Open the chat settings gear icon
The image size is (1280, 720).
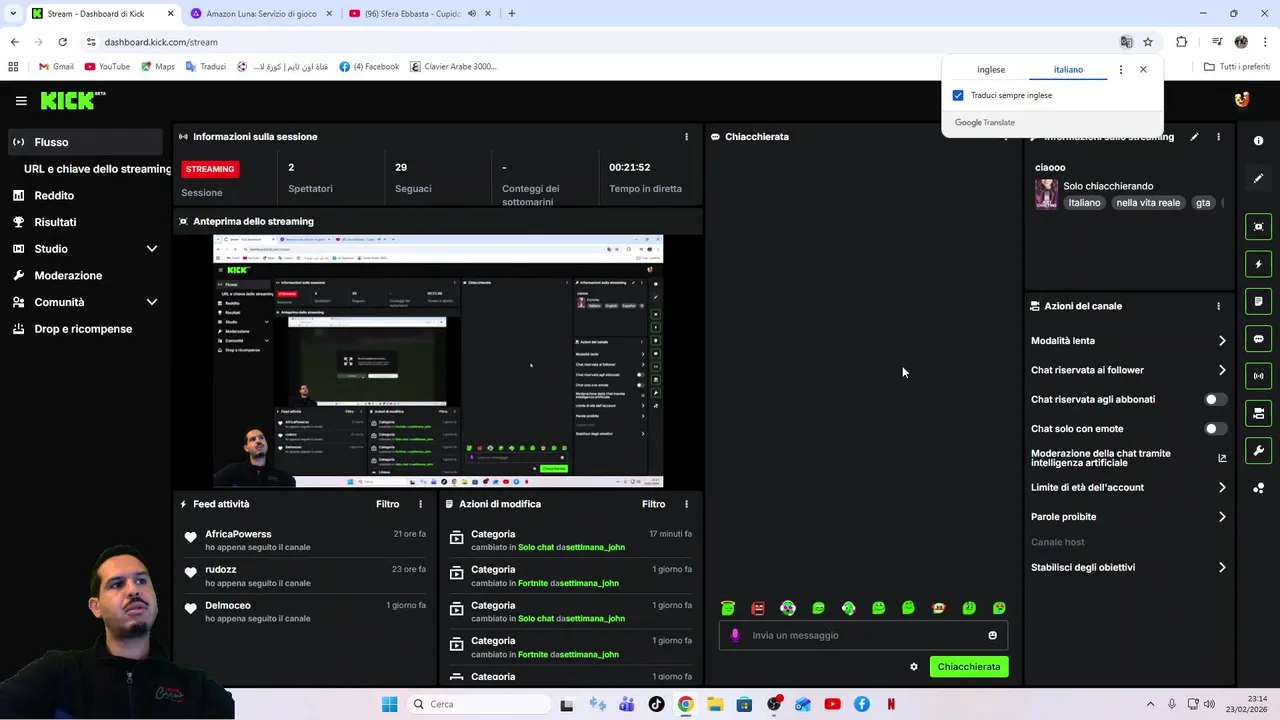coord(913,667)
